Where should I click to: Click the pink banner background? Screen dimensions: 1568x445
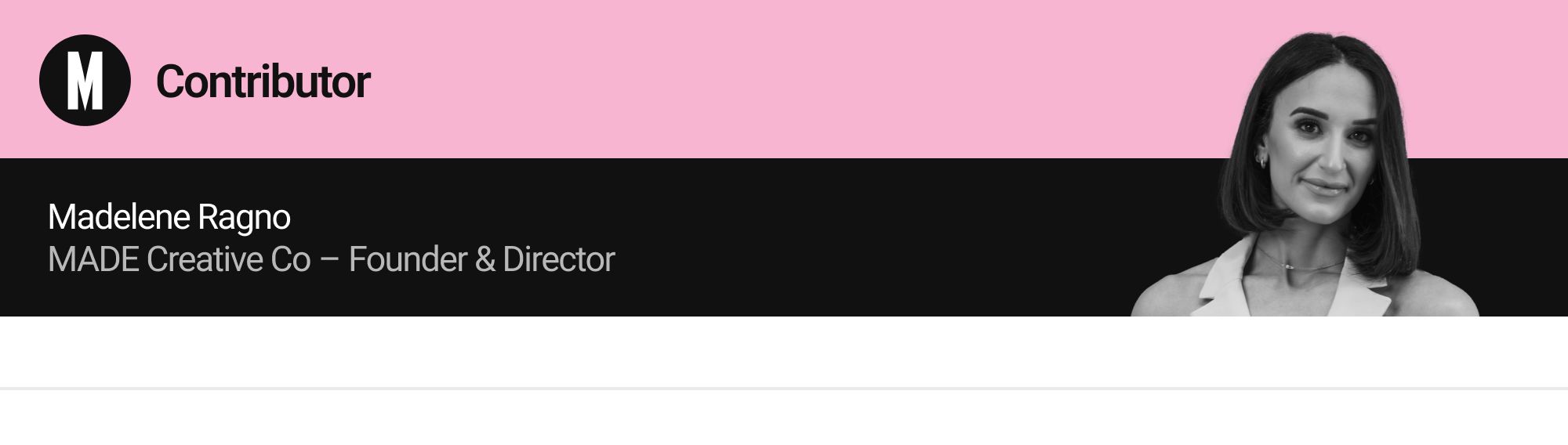tap(784, 78)
